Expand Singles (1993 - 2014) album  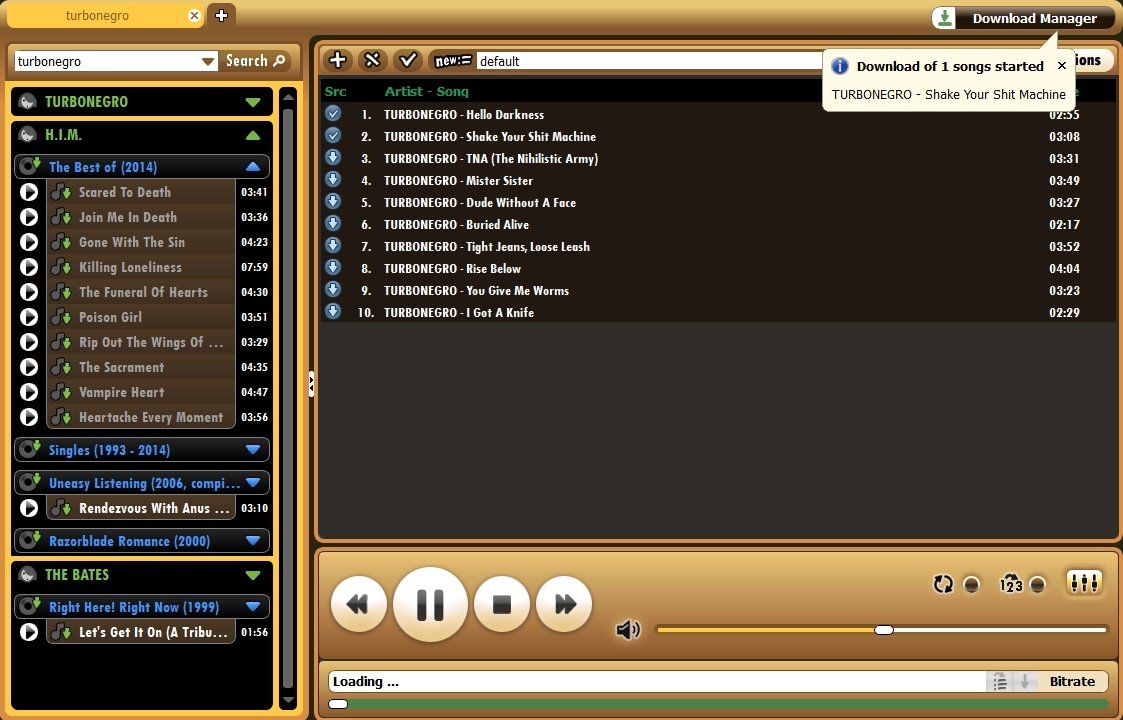[253, 450]
